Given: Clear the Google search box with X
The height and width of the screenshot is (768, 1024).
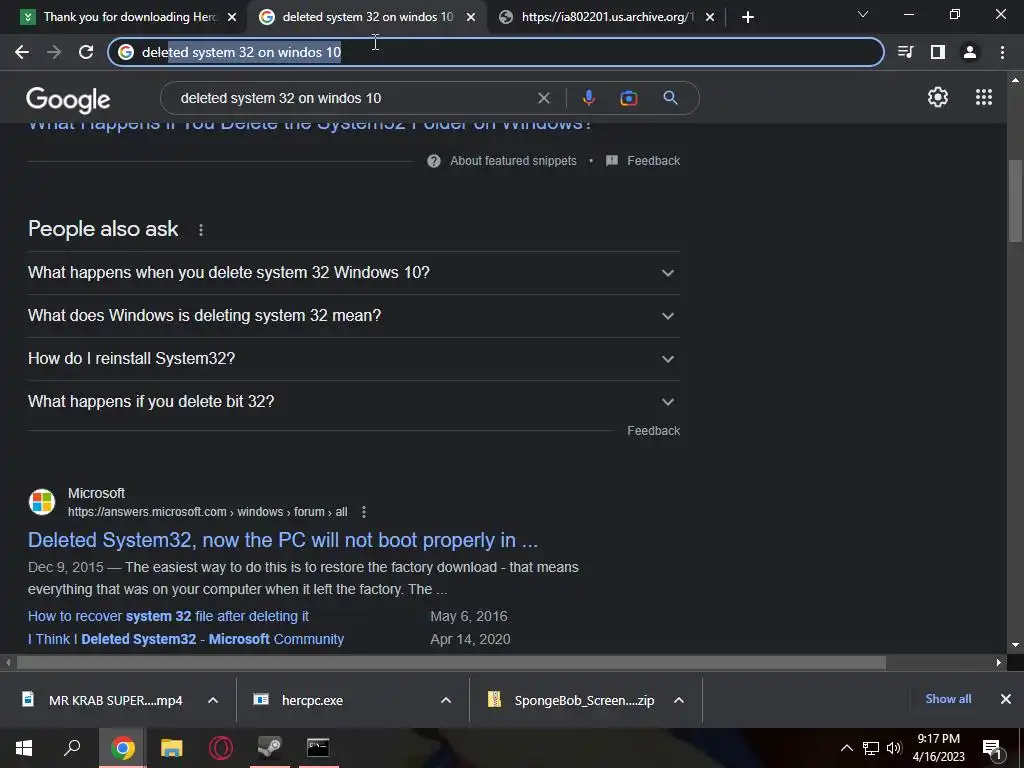Looking at the screenshot, I should coord(543,98).
